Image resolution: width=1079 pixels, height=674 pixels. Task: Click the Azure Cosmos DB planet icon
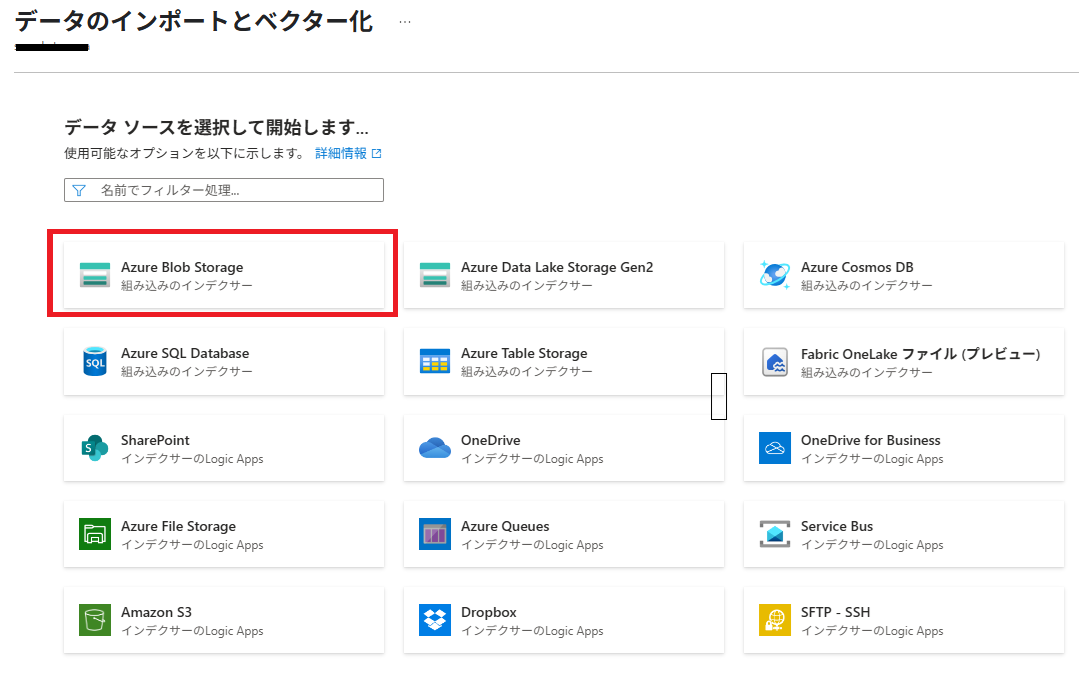click(x=775, y=275)
